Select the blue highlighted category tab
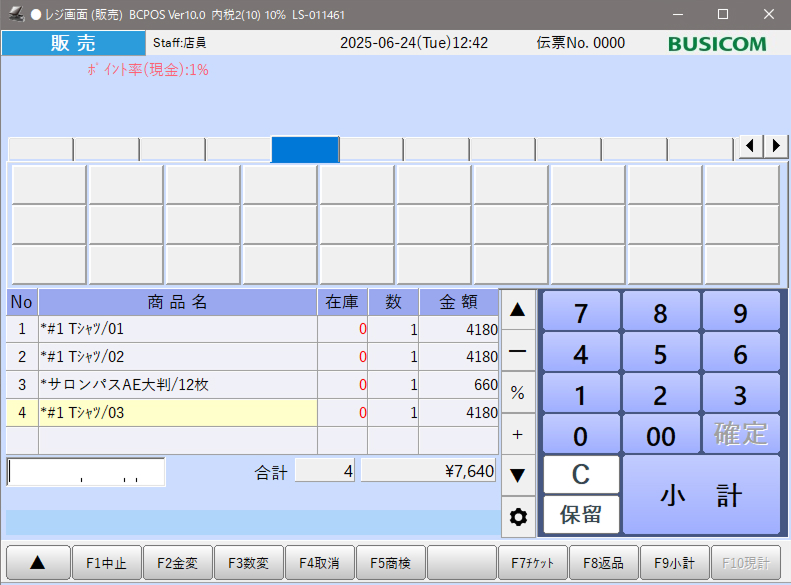This screenshot has height=585, width=791. tap(305, 150)
